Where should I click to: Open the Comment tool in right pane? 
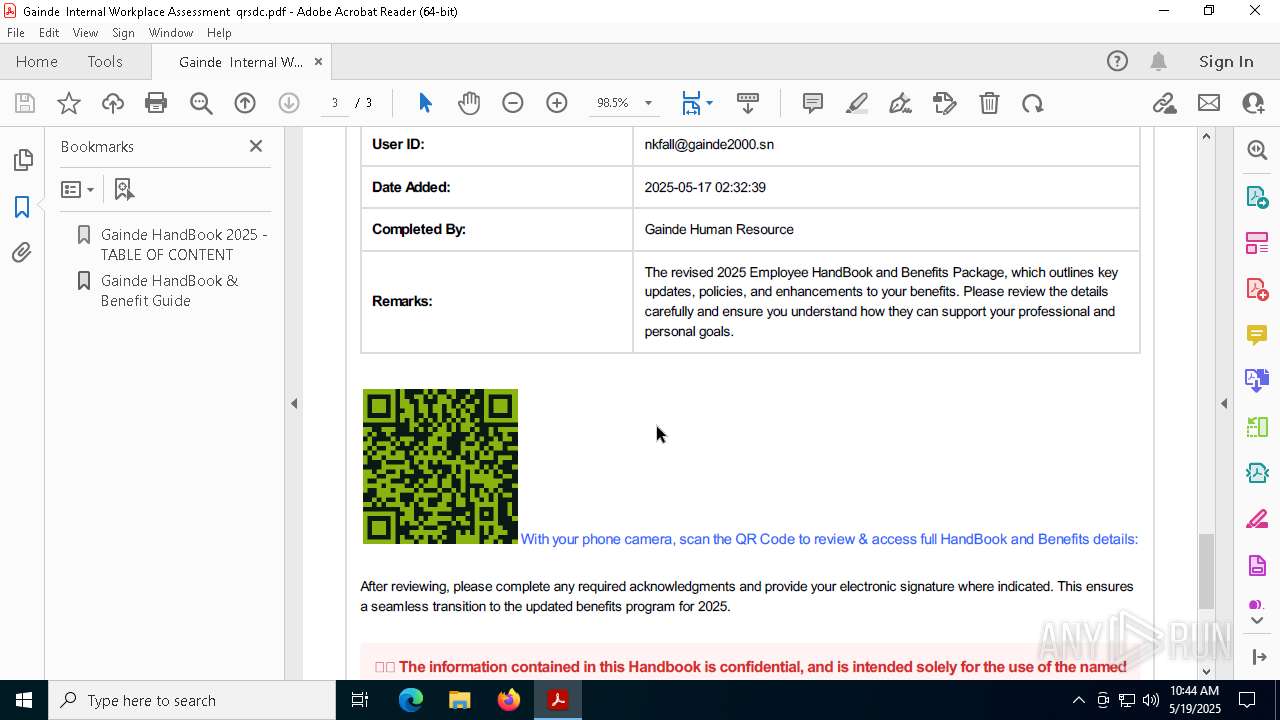pyautogui.click(x=1257, y=335)
